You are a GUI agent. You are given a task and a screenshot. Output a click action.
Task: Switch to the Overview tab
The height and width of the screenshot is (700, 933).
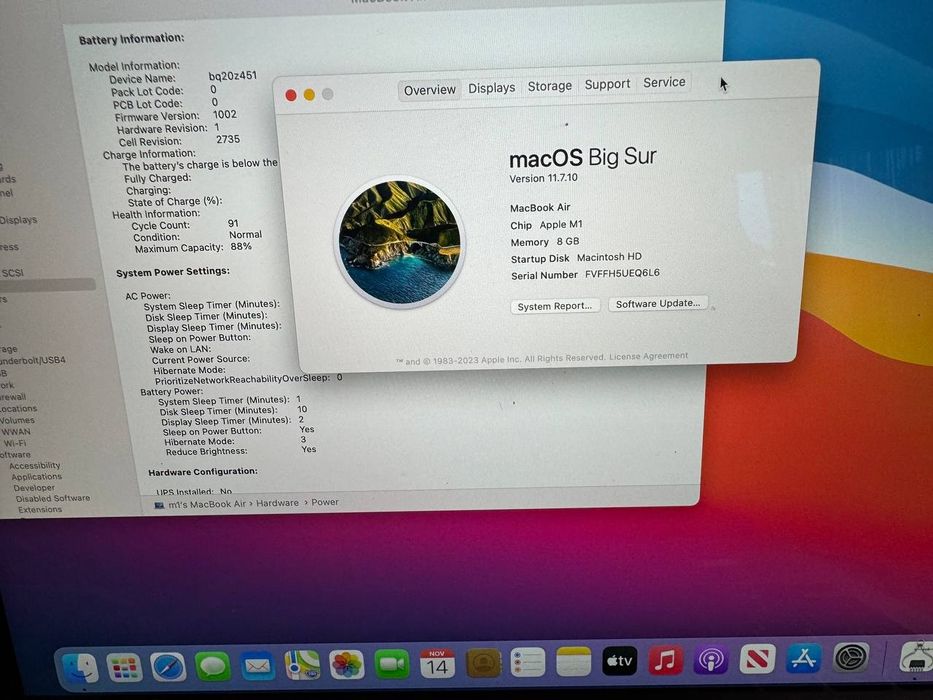coord(430,90)
